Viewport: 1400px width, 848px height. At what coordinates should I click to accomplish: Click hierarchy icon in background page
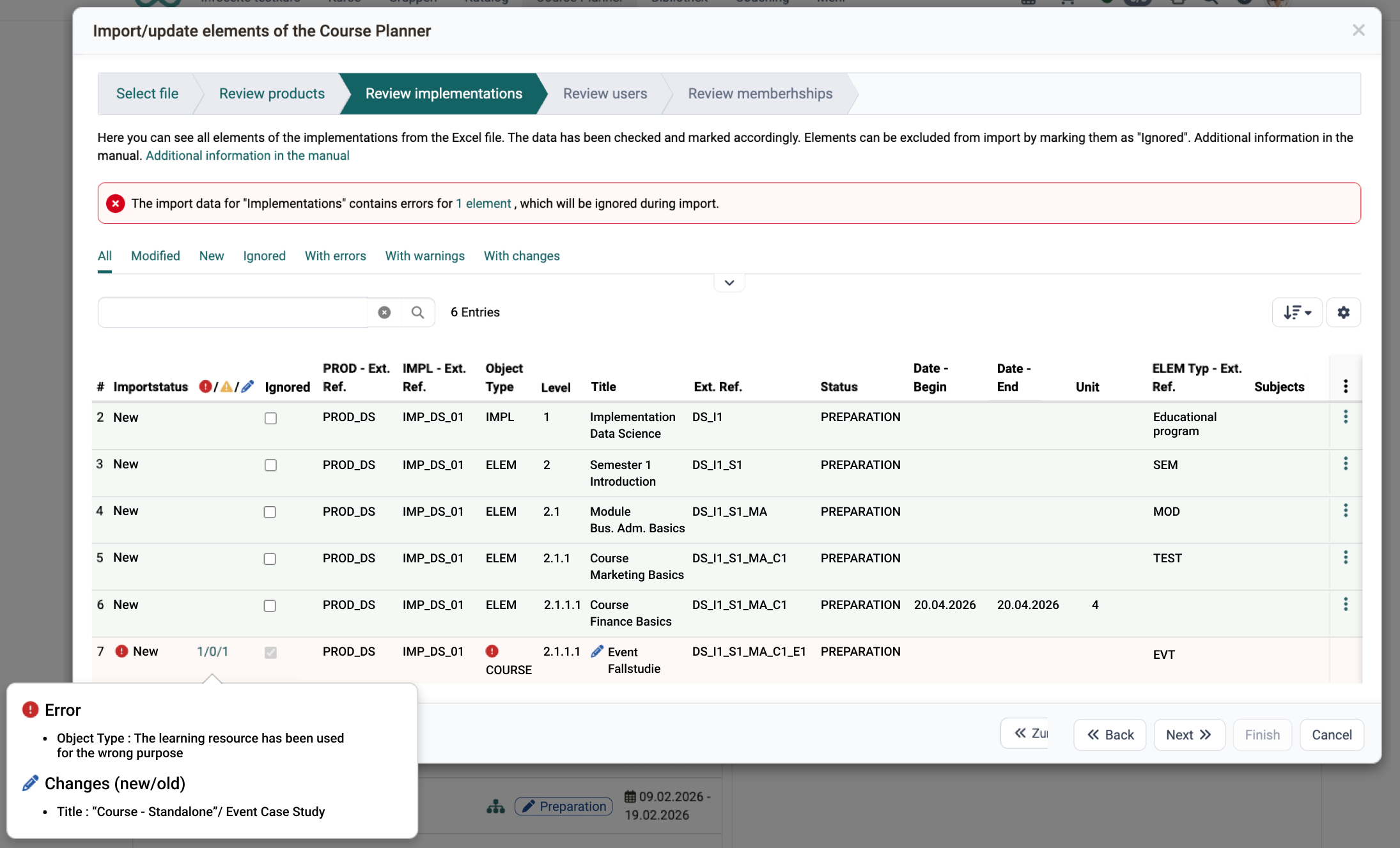(x=495, y=806)
